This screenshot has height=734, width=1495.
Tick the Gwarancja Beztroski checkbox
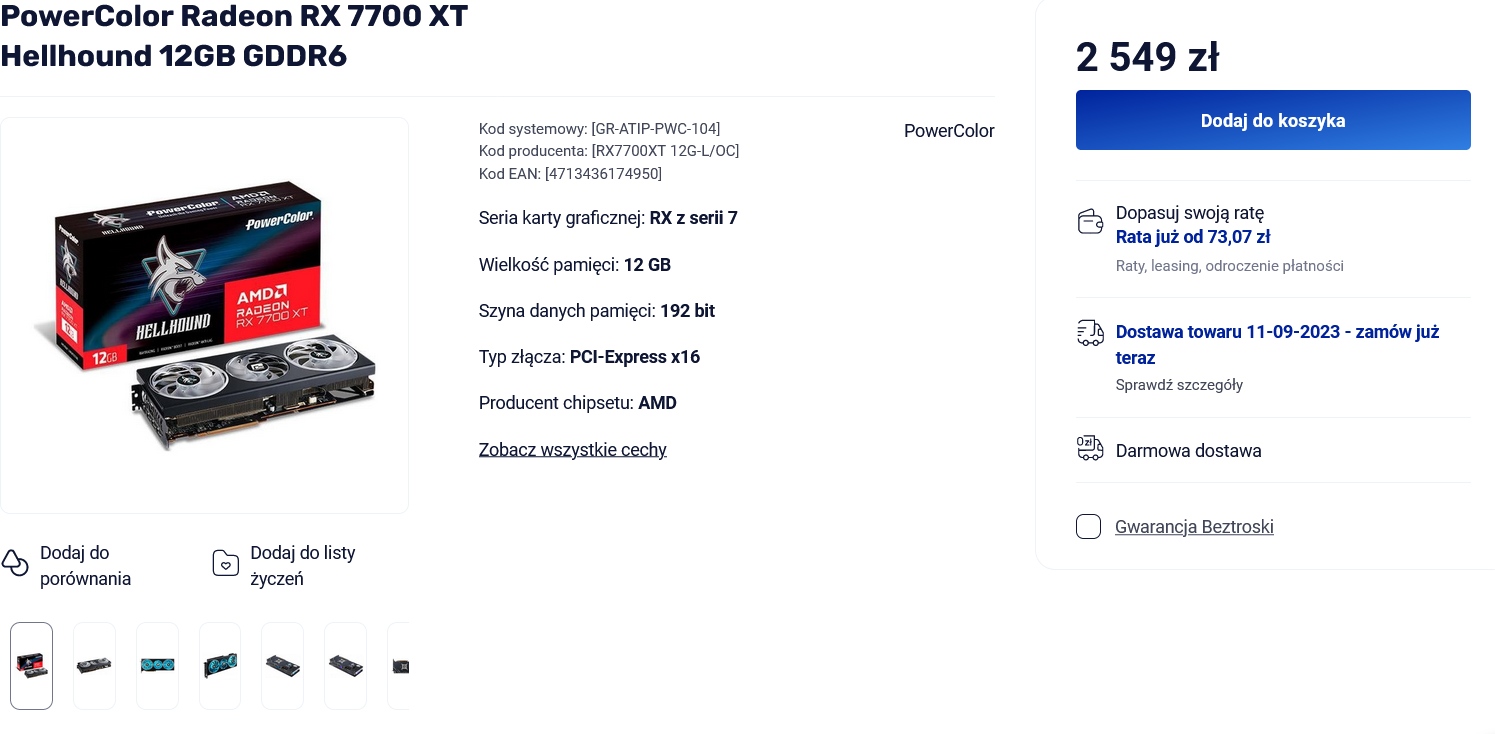1088,527
